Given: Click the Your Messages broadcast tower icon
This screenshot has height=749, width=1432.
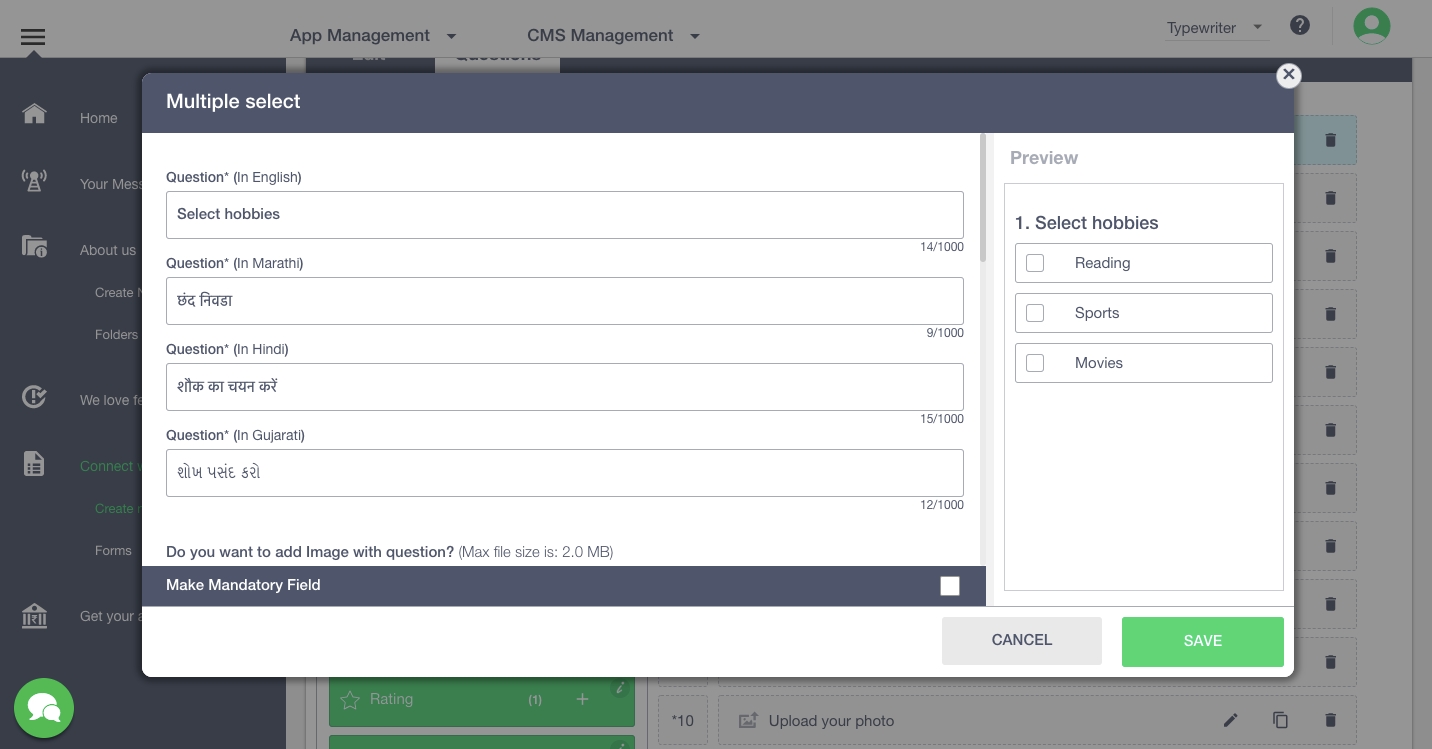Looking at the screenshot, I should coord(34,181).
